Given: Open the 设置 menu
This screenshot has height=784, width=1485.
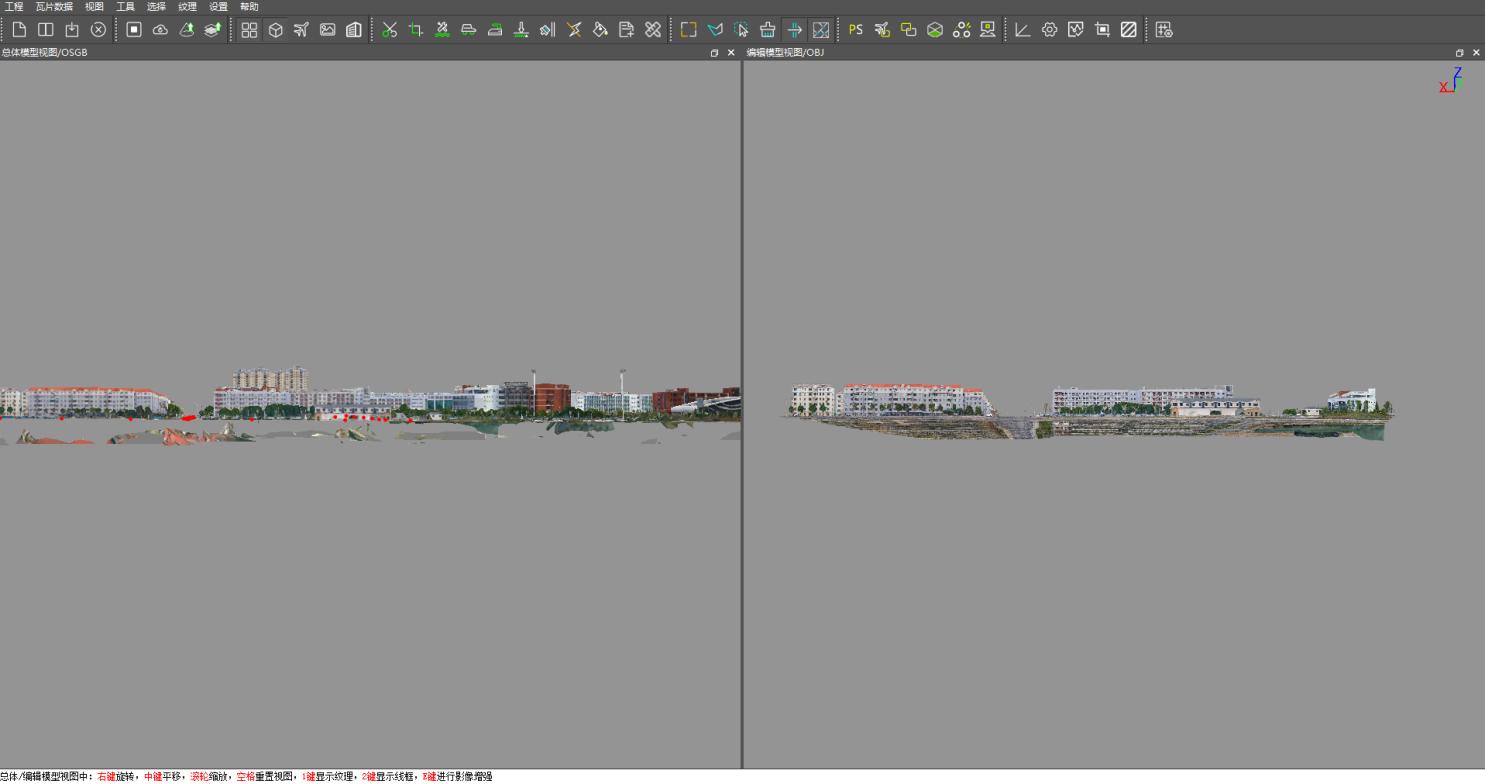Looking at the screenshot, I should [x=218, y=6].
